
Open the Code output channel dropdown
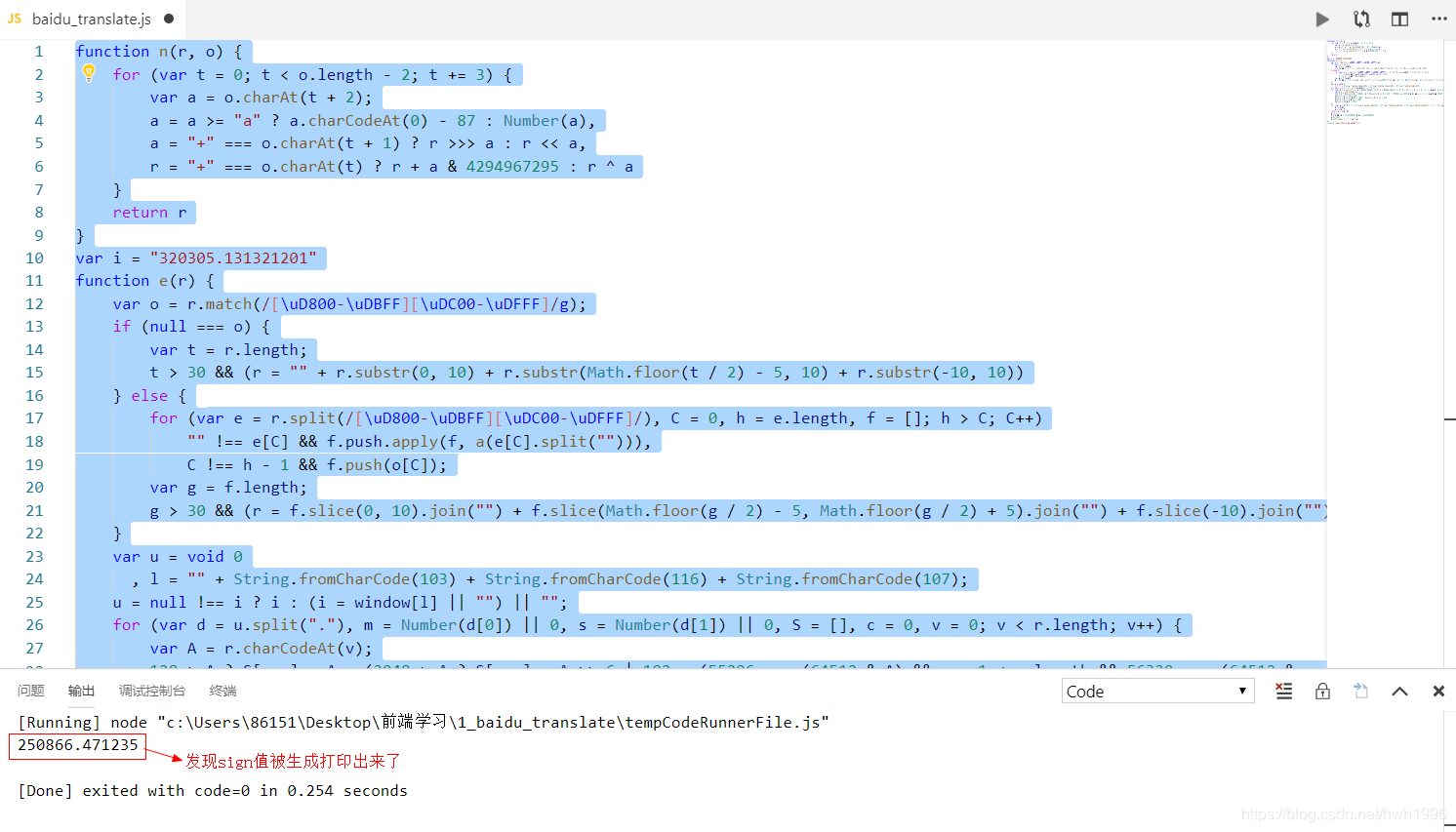point(1157,691)
